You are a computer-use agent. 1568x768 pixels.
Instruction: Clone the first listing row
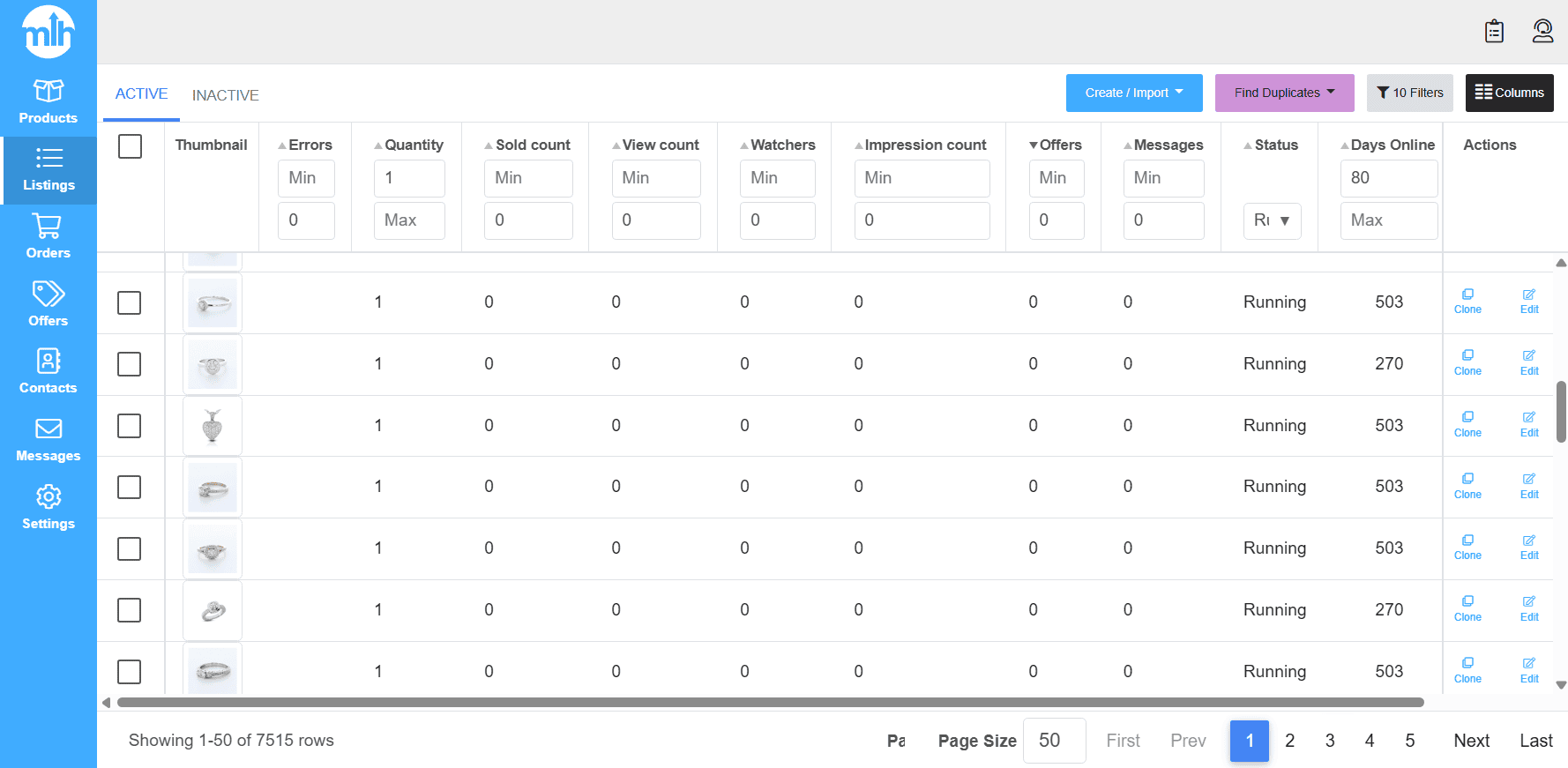pyautogui.click(x=1467, y=301)
